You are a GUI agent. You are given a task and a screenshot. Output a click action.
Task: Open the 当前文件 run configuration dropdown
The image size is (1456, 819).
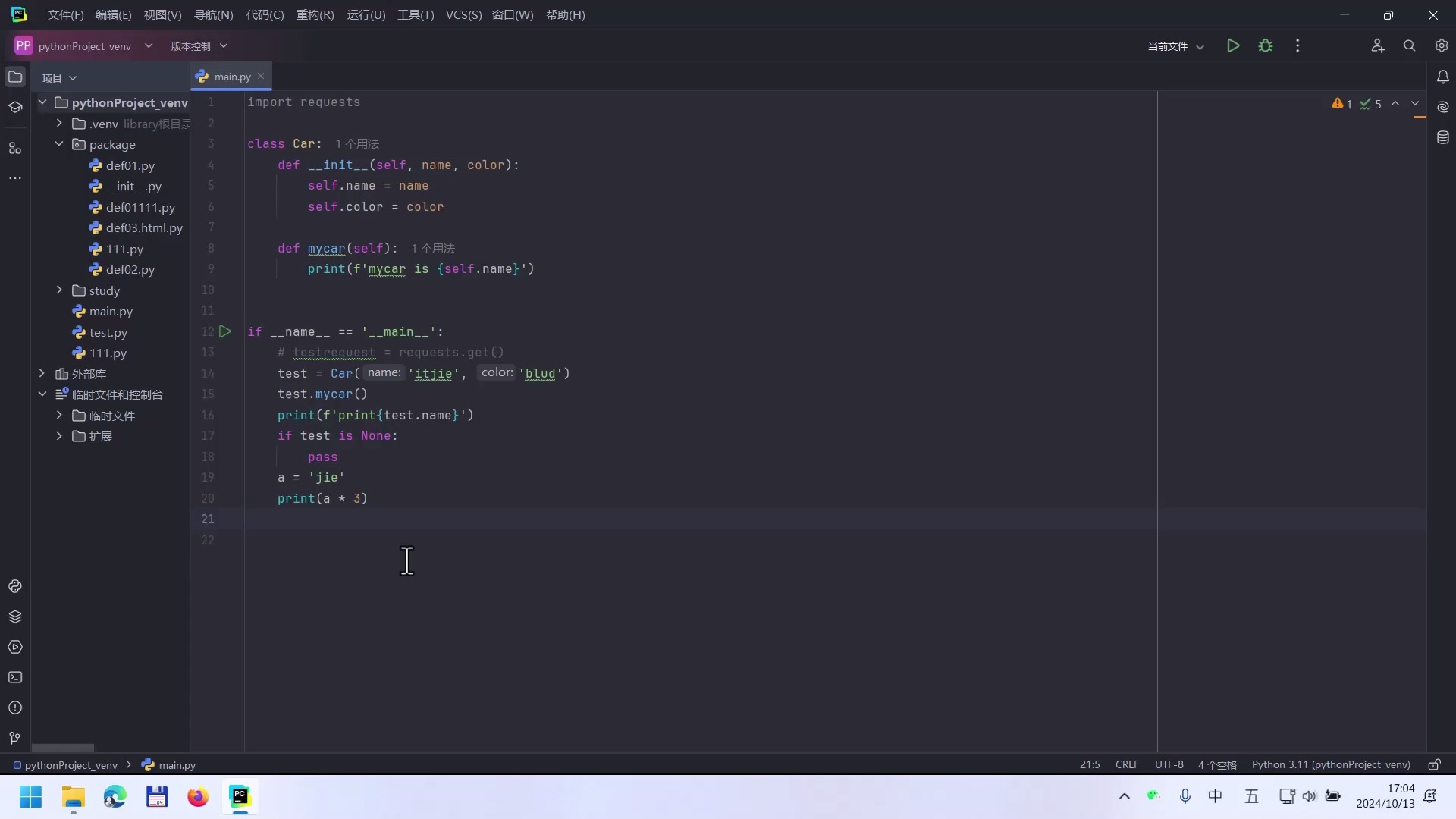(x=1175, y=46)
